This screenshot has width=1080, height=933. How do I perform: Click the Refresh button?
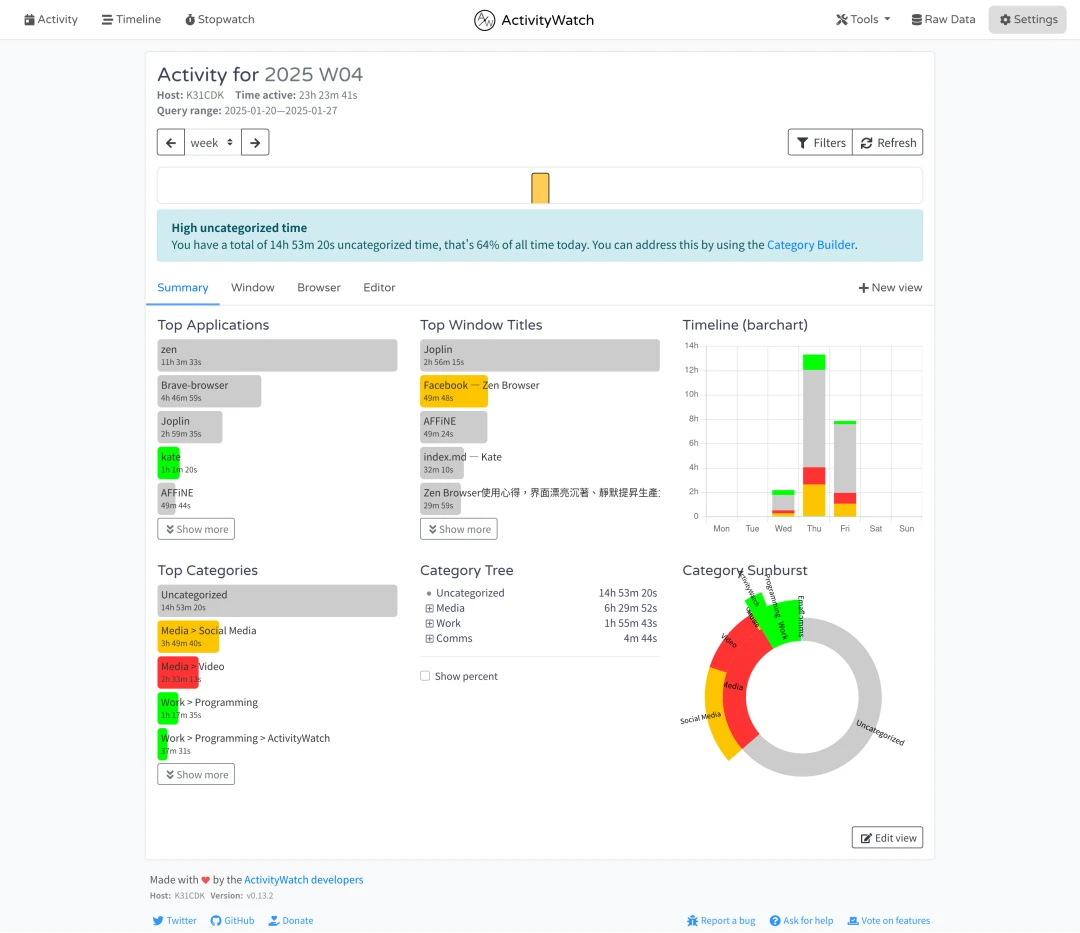[888, 143]
